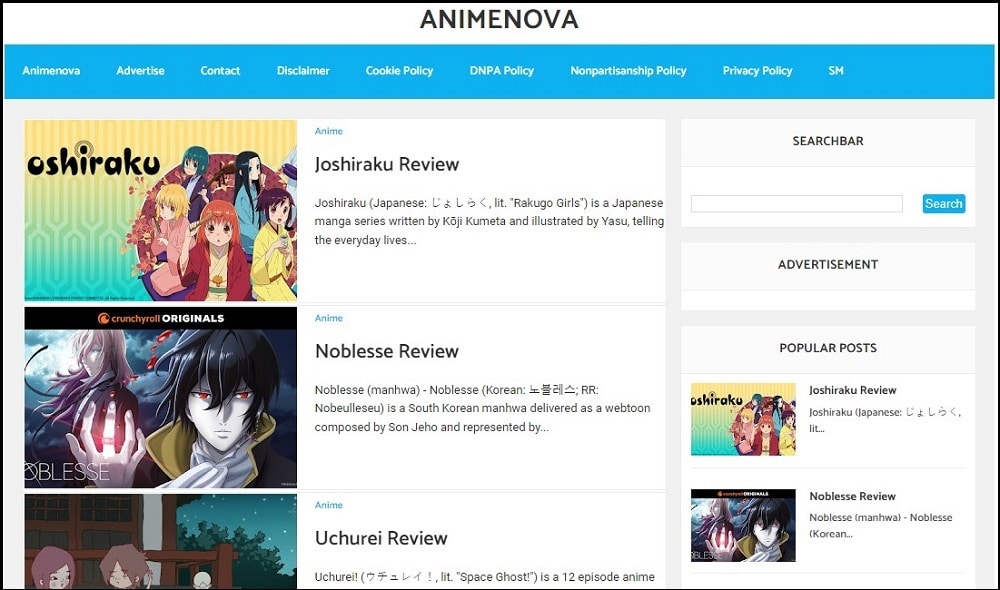Click Popular Posts snippet 'Joshiraku (Japanese:'
This screenshot has height=590, width=1000.
coord(885,420)
